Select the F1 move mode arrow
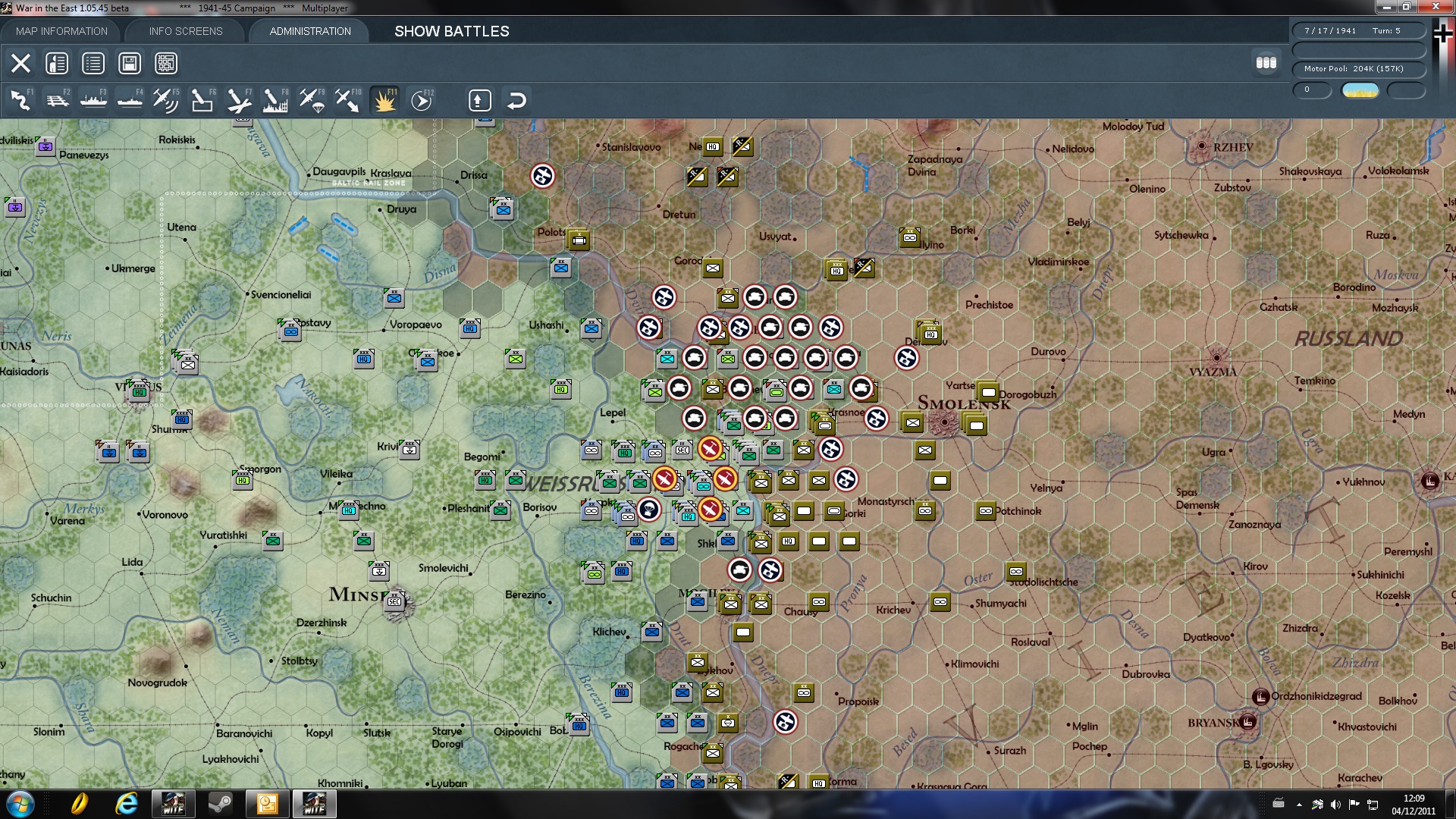Viewport: 1456px width, 819px height. click(x=20, y=100)
